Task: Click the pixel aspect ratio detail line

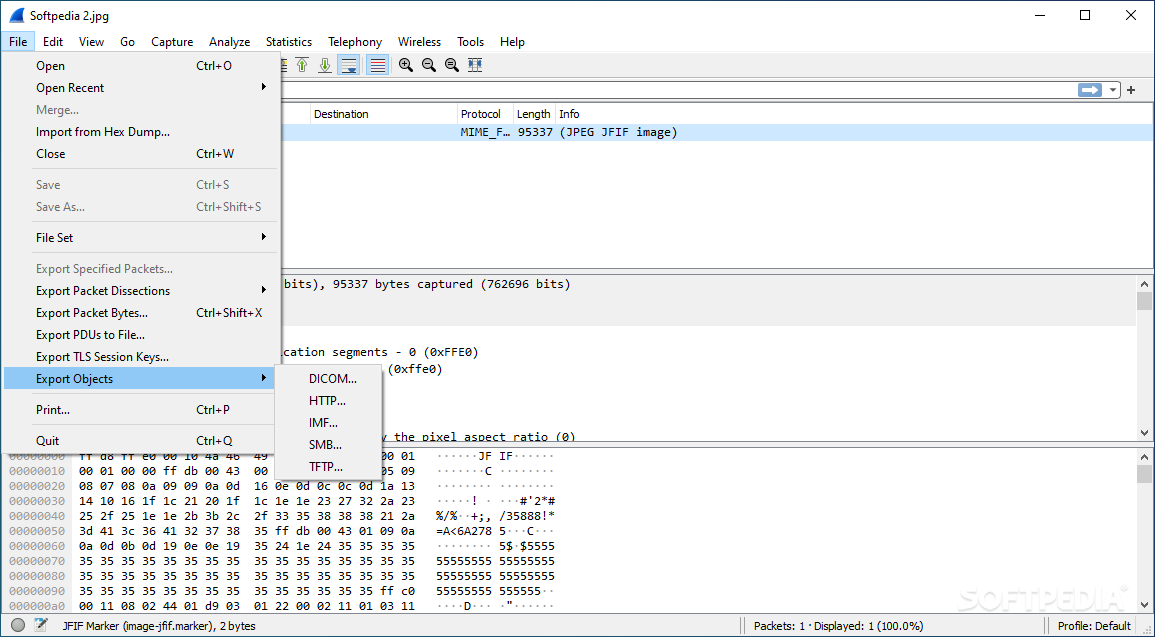Action: (479, 437)
